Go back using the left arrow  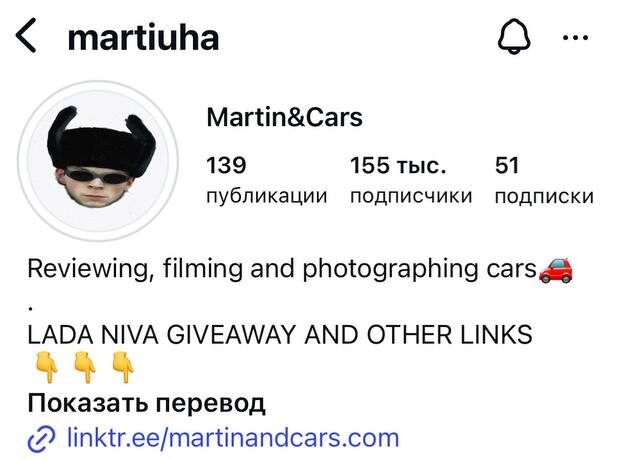[x=26, y=35]
